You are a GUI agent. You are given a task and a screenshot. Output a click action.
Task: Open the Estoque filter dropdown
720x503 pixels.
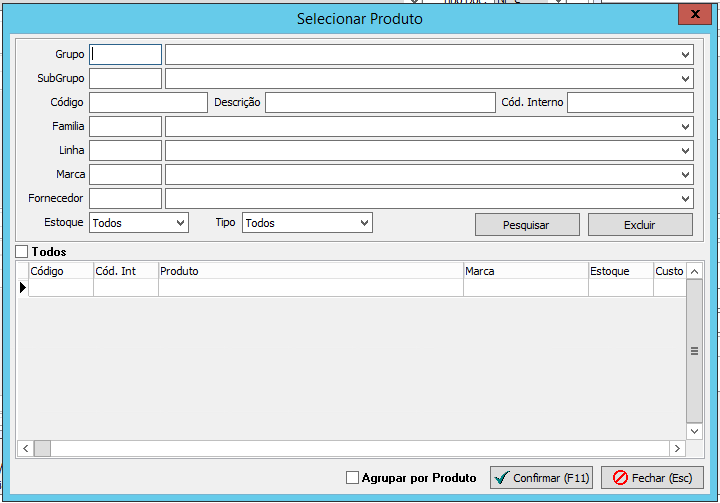point(180,223)
